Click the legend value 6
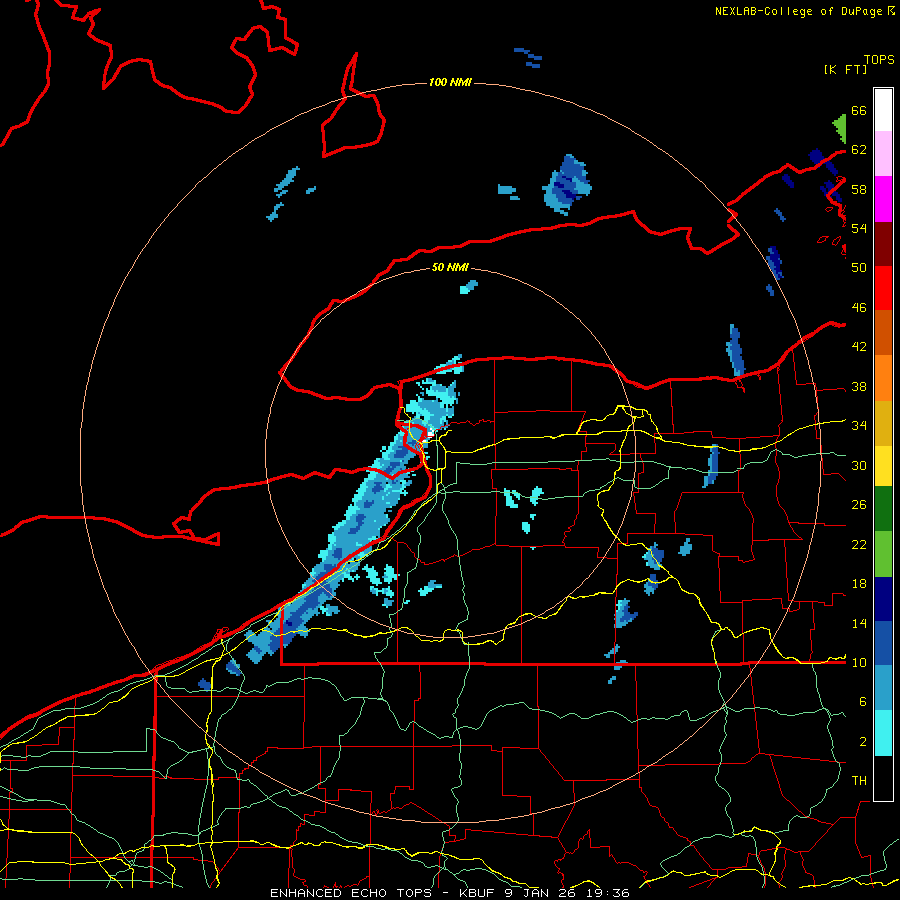This screenshot has width=900, height=900. [863, 702]
